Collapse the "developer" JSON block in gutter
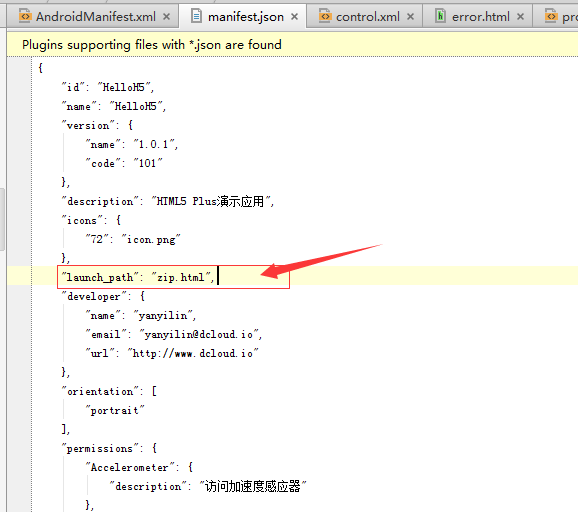Screen dimensions: 578x512 64,334
